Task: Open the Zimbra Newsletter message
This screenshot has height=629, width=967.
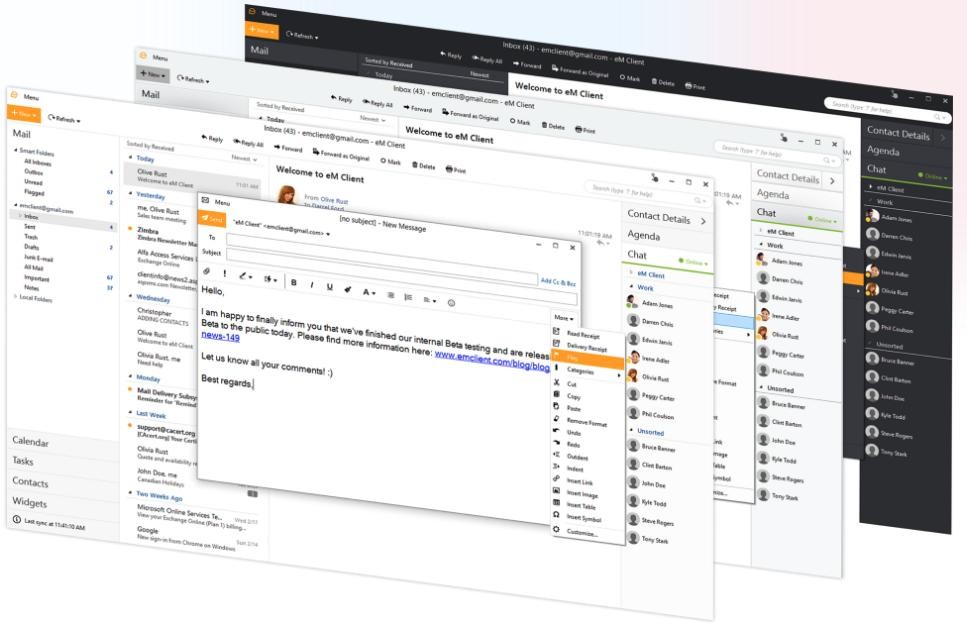Action: [167, 236]
